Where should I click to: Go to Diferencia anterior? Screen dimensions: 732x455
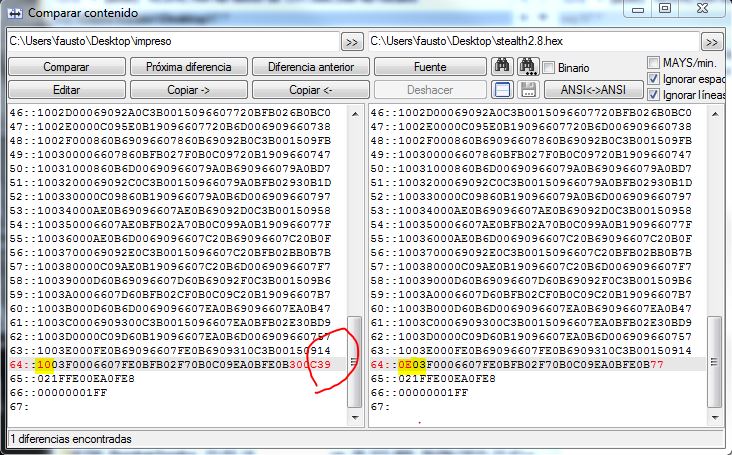310,67
